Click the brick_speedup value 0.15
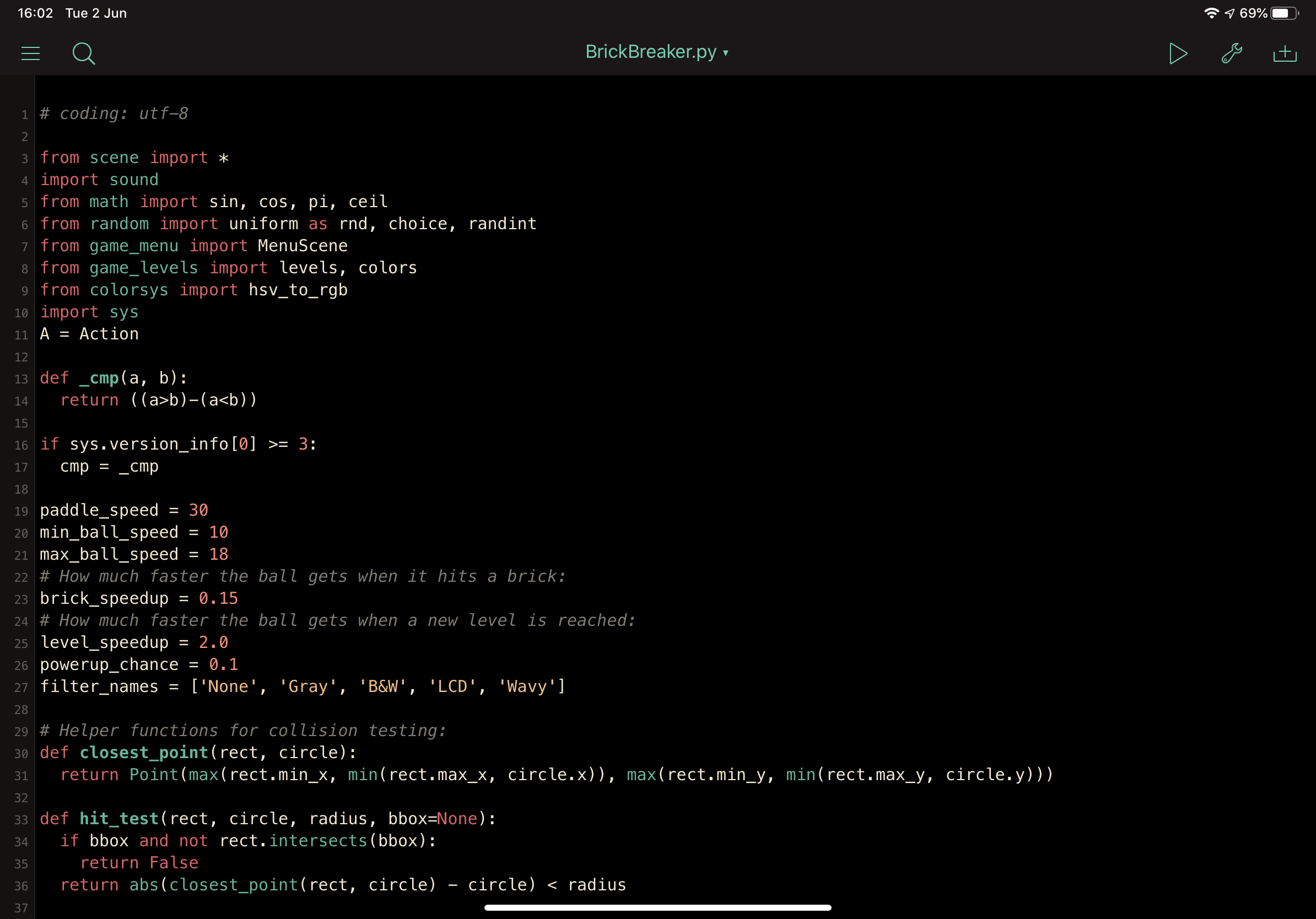 [x=218, y=598]
